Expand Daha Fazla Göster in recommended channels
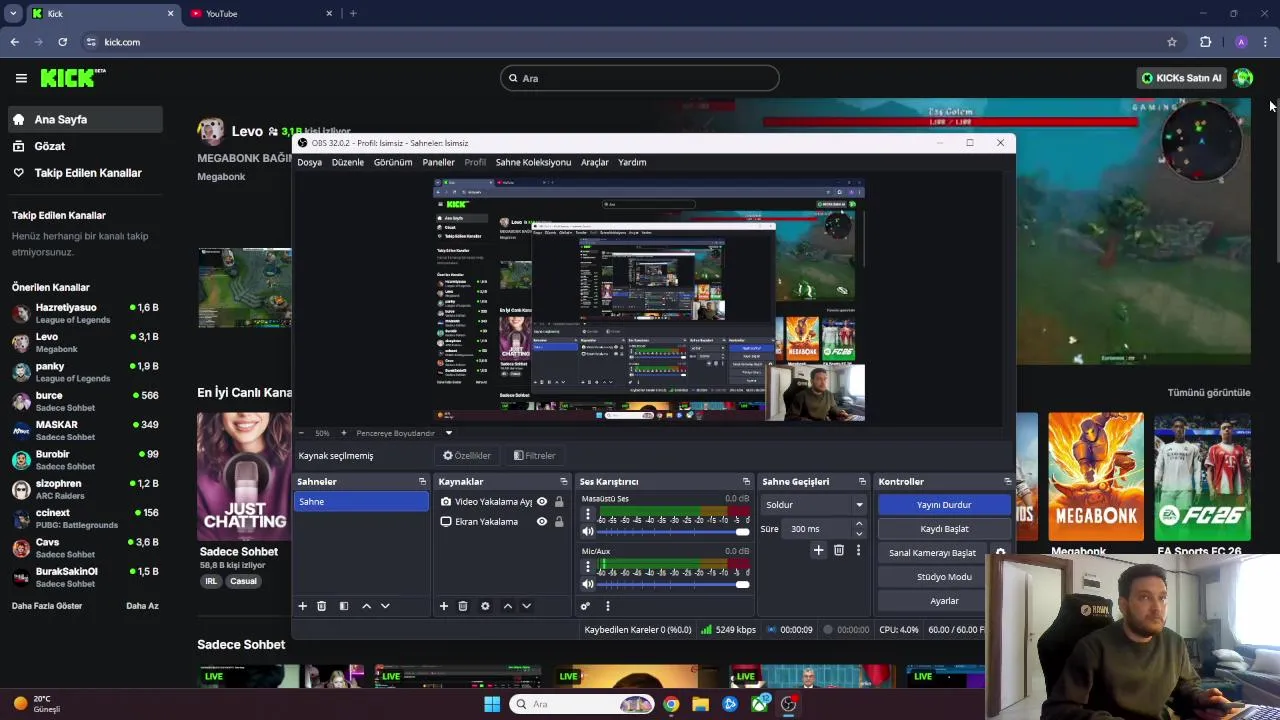 point(47,606)
